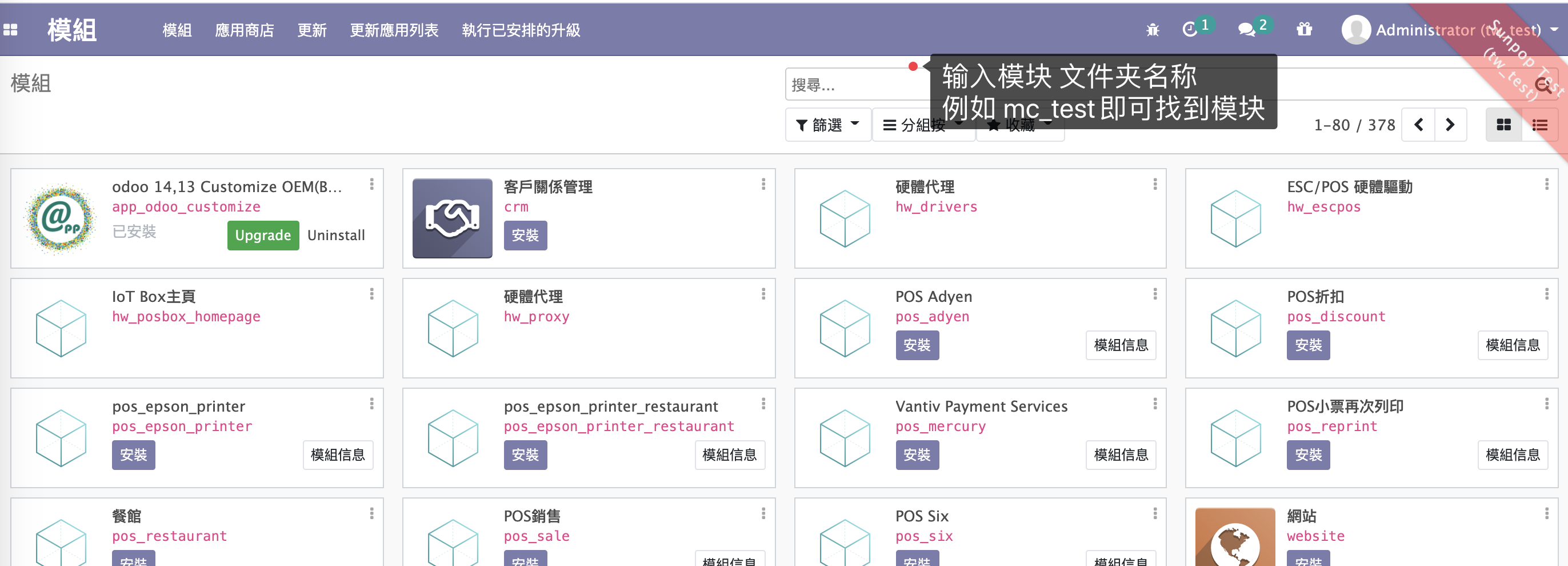The image size is (1568, 566).
Task: Open the kebab menu on the crm card
Action: click(763, 183)
